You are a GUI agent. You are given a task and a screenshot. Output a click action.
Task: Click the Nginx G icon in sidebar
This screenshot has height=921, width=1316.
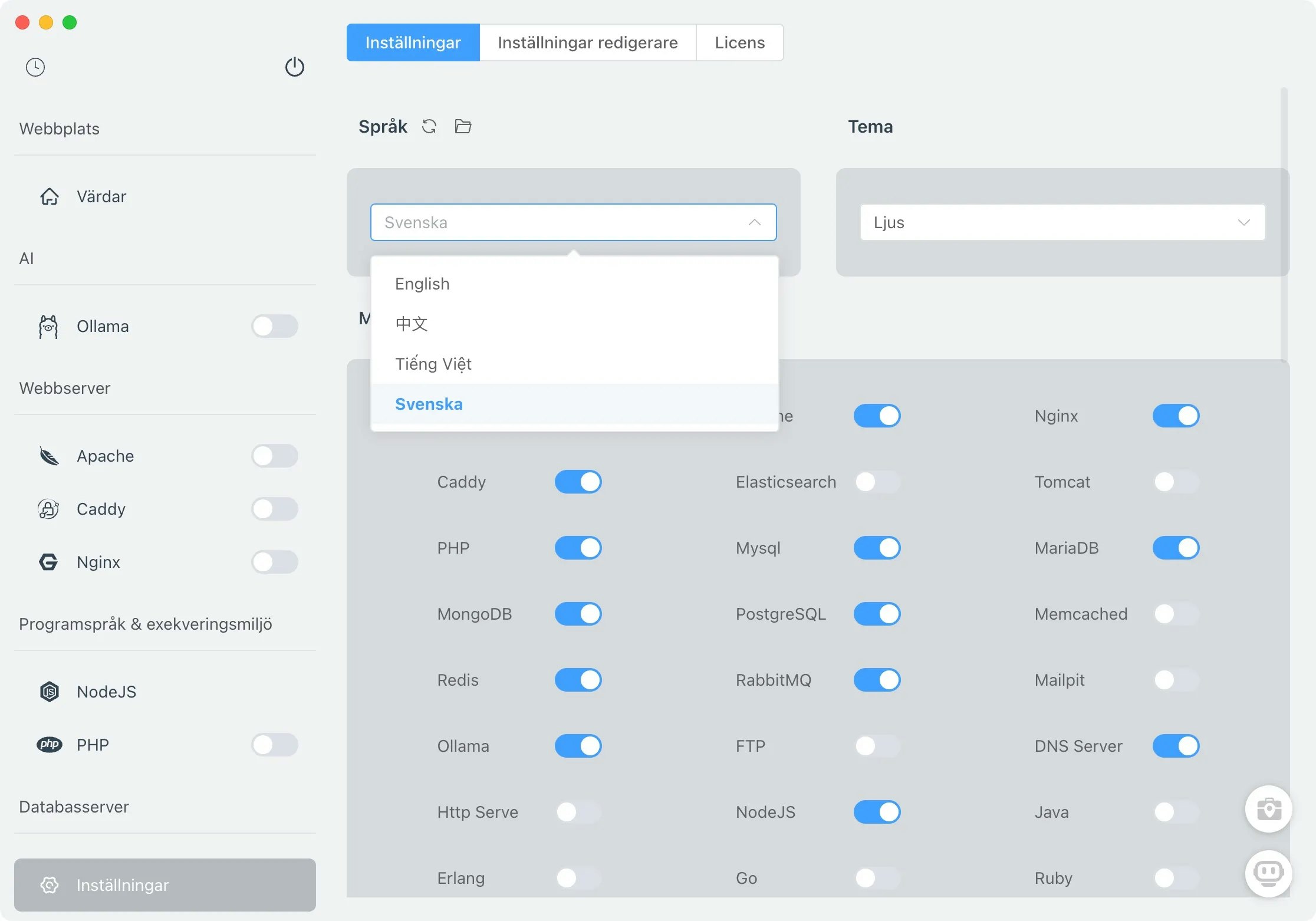[48, 562]
